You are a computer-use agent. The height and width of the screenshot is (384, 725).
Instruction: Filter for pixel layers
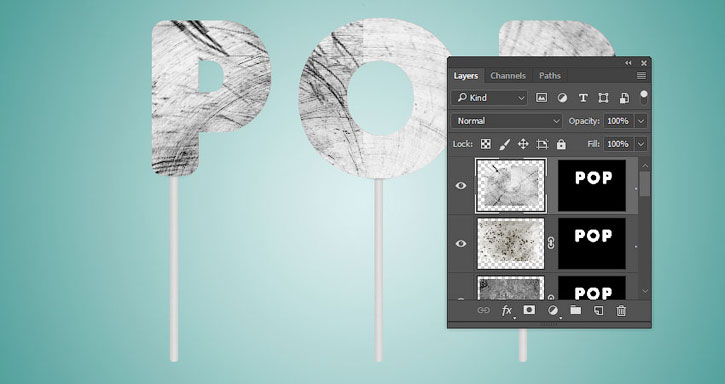pos(541,98)
